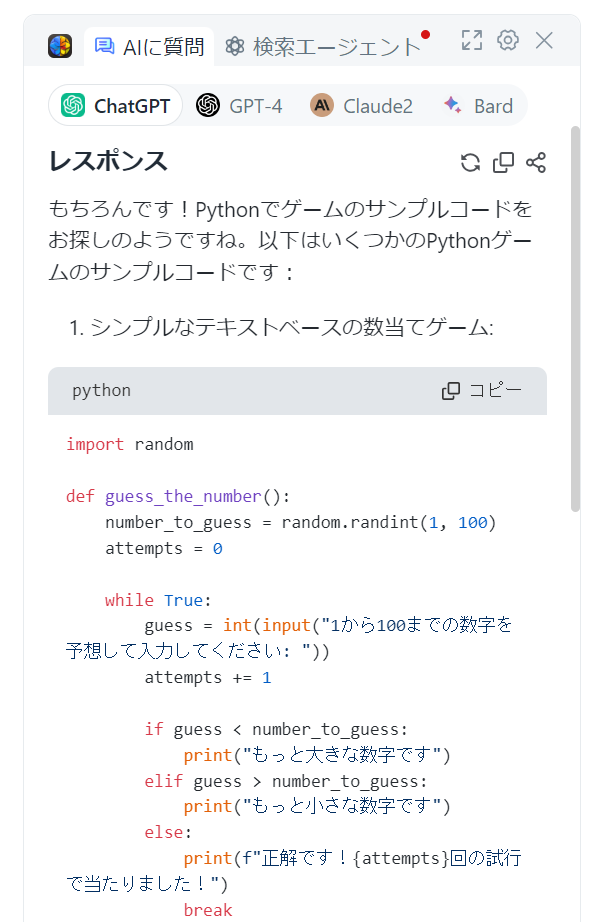The width and height of the screenshot is (601, 922).
Task: Switch to the 検索エージェント tab
Action: click(x=323, y=46)
